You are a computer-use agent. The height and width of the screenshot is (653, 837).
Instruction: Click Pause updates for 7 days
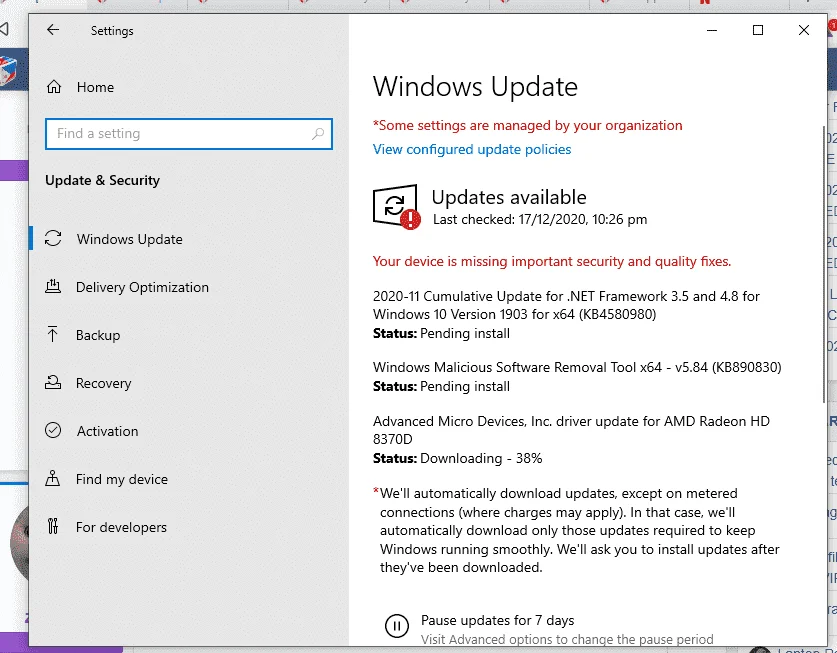click(x=498, y=620)
